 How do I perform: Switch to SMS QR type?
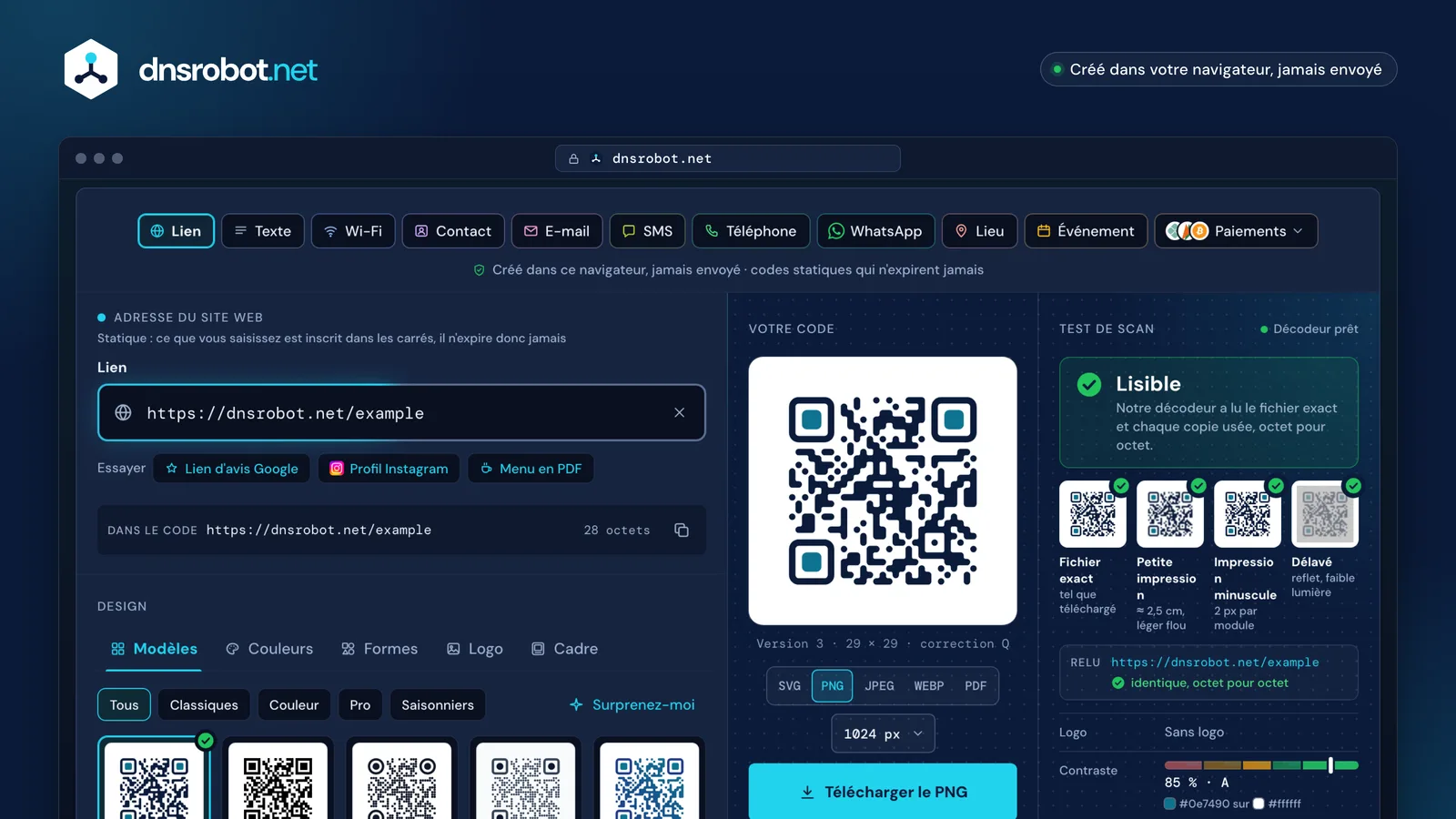[x=647, y=231]
